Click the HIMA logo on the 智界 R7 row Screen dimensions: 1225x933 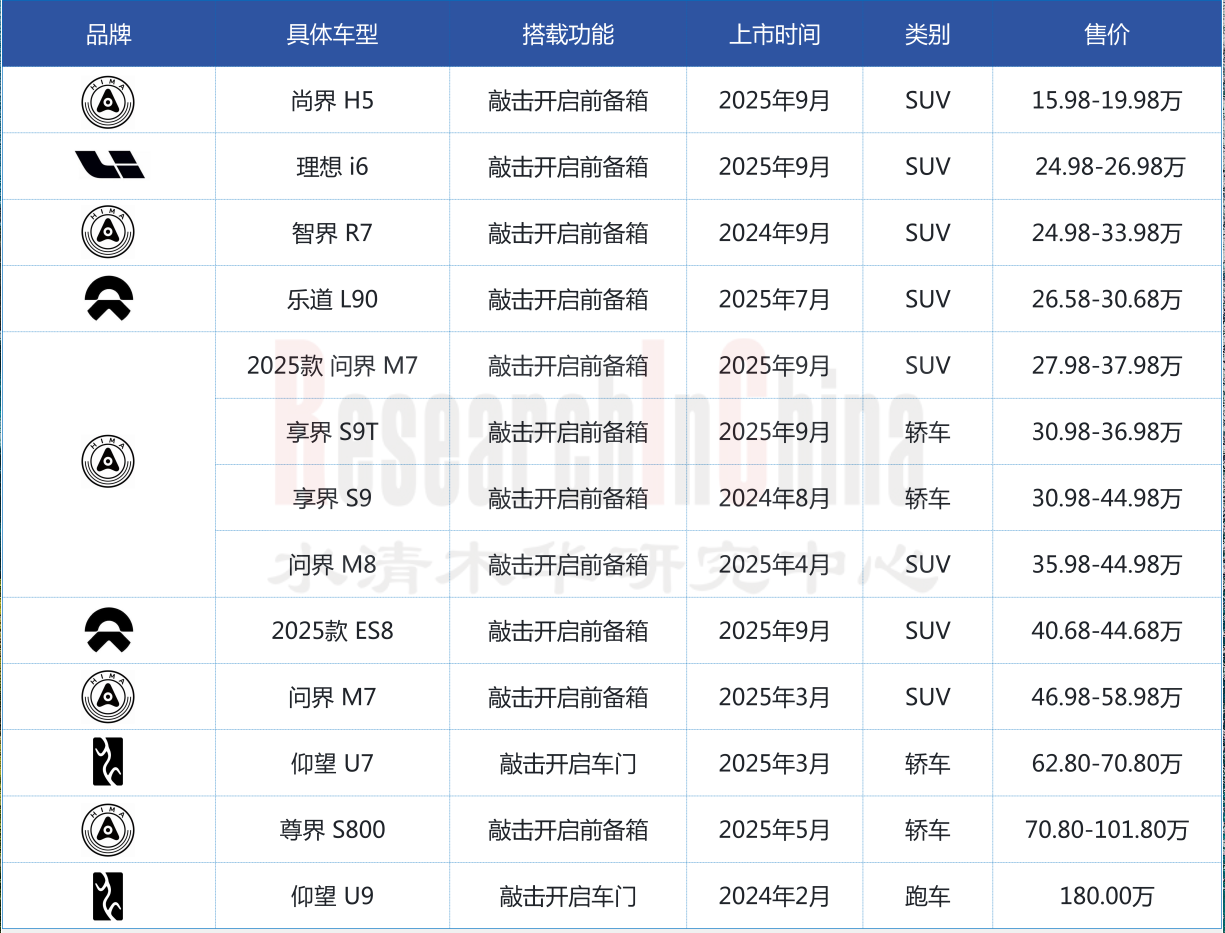pos(107,232)
